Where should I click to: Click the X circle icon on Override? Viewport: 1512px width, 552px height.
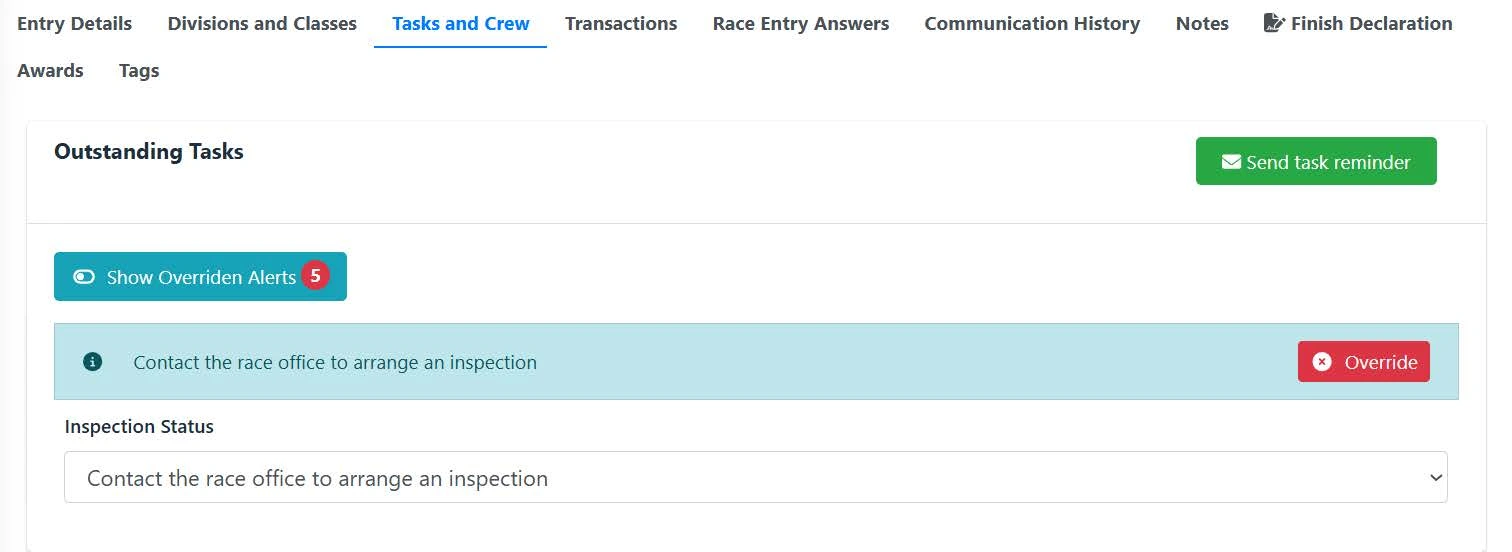click(1322, 362)
